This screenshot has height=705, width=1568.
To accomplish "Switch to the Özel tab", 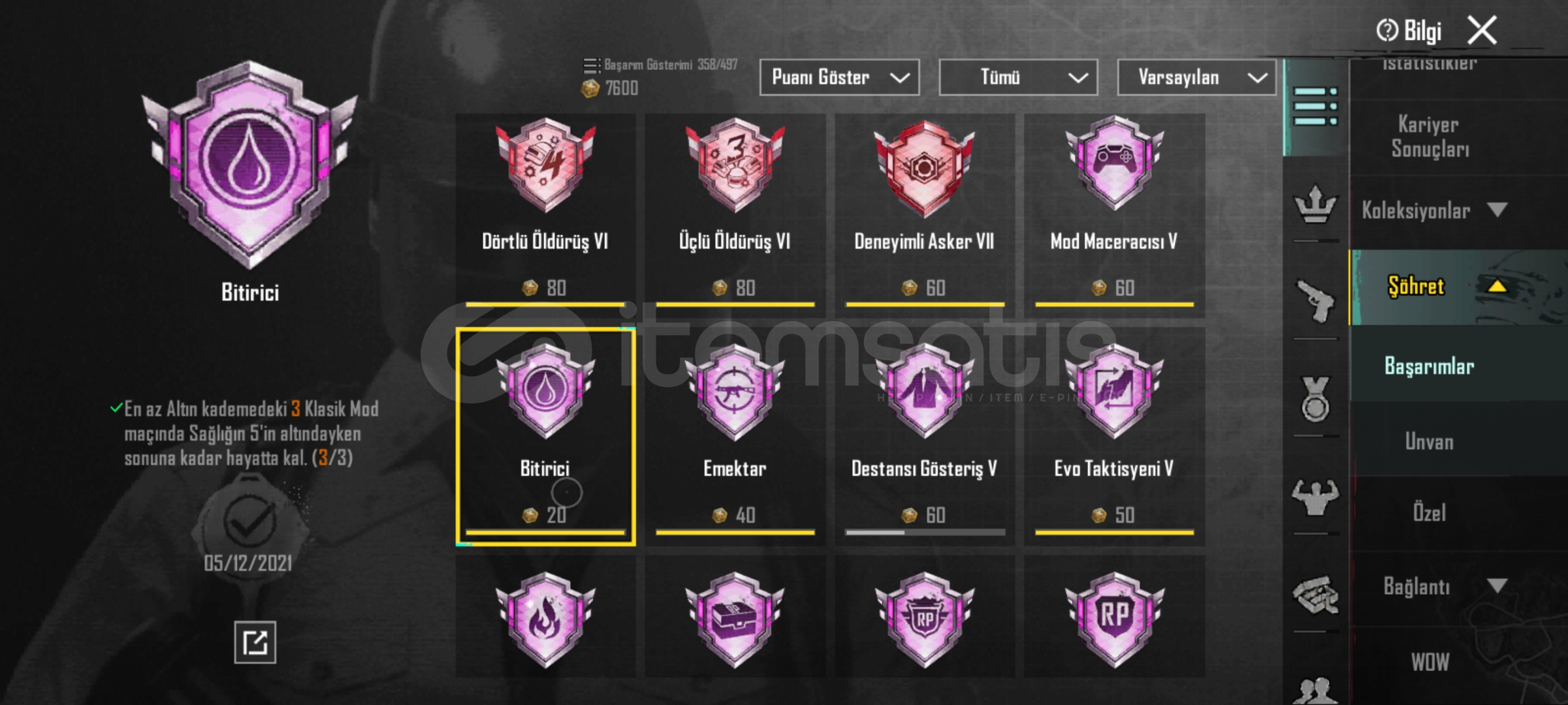I will [x=1429, y=512].
